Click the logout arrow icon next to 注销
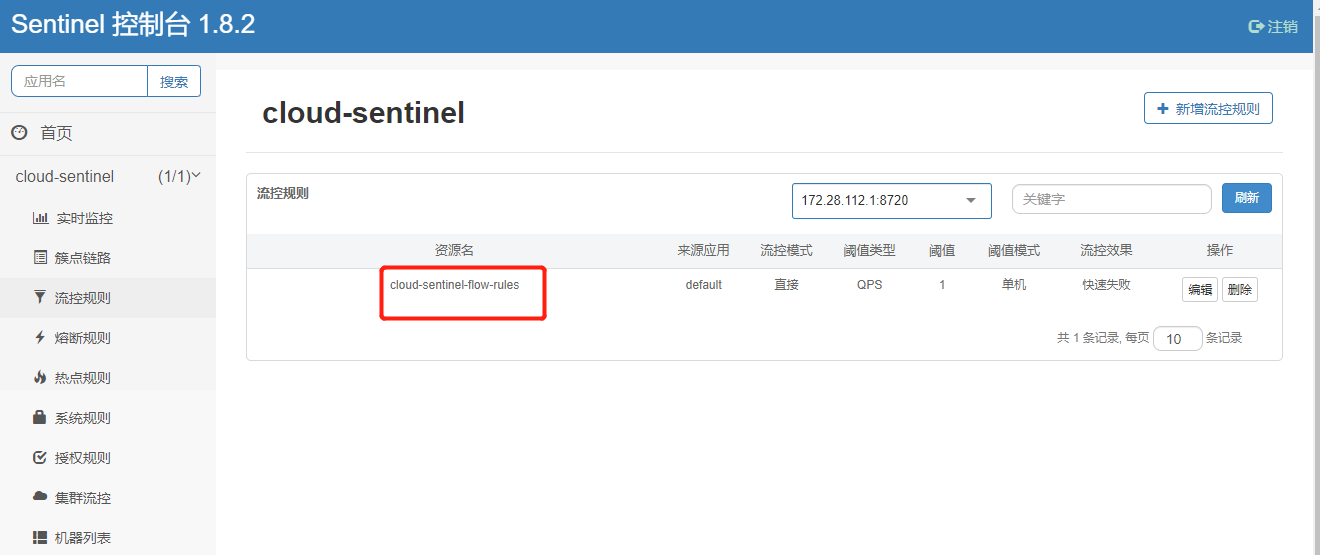1320x555 pixels. 1257,27
